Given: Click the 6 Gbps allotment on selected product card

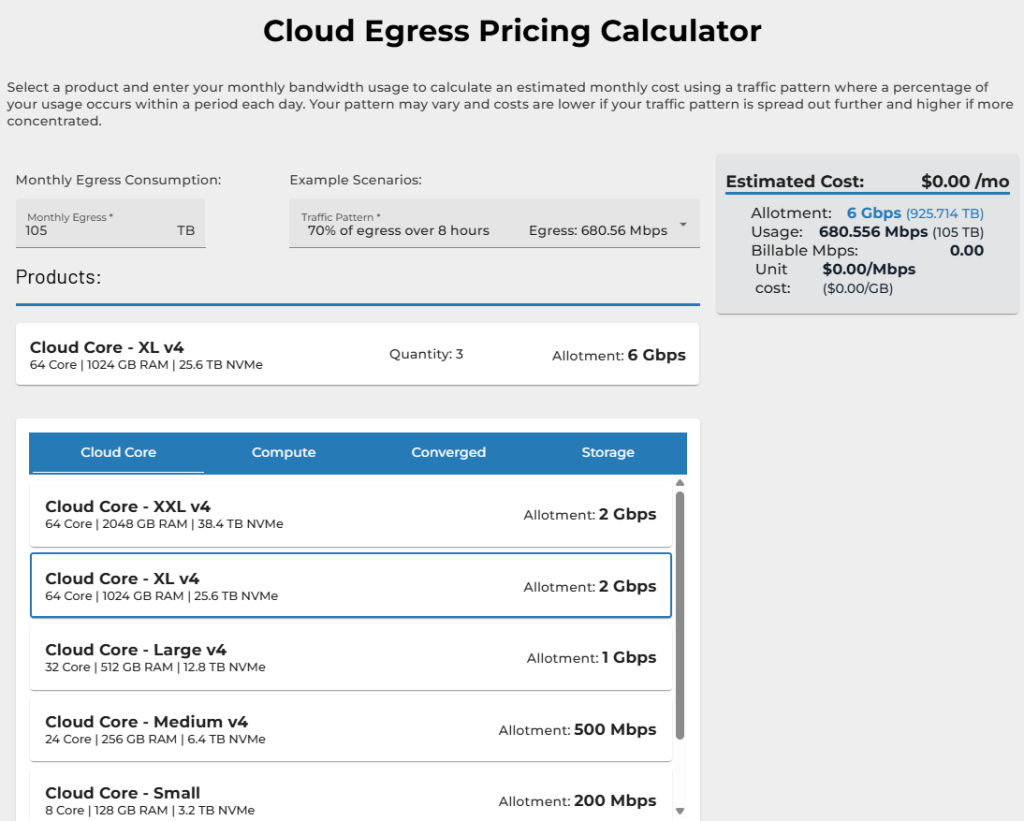Looking at the screenshot, I should point(656,355).
